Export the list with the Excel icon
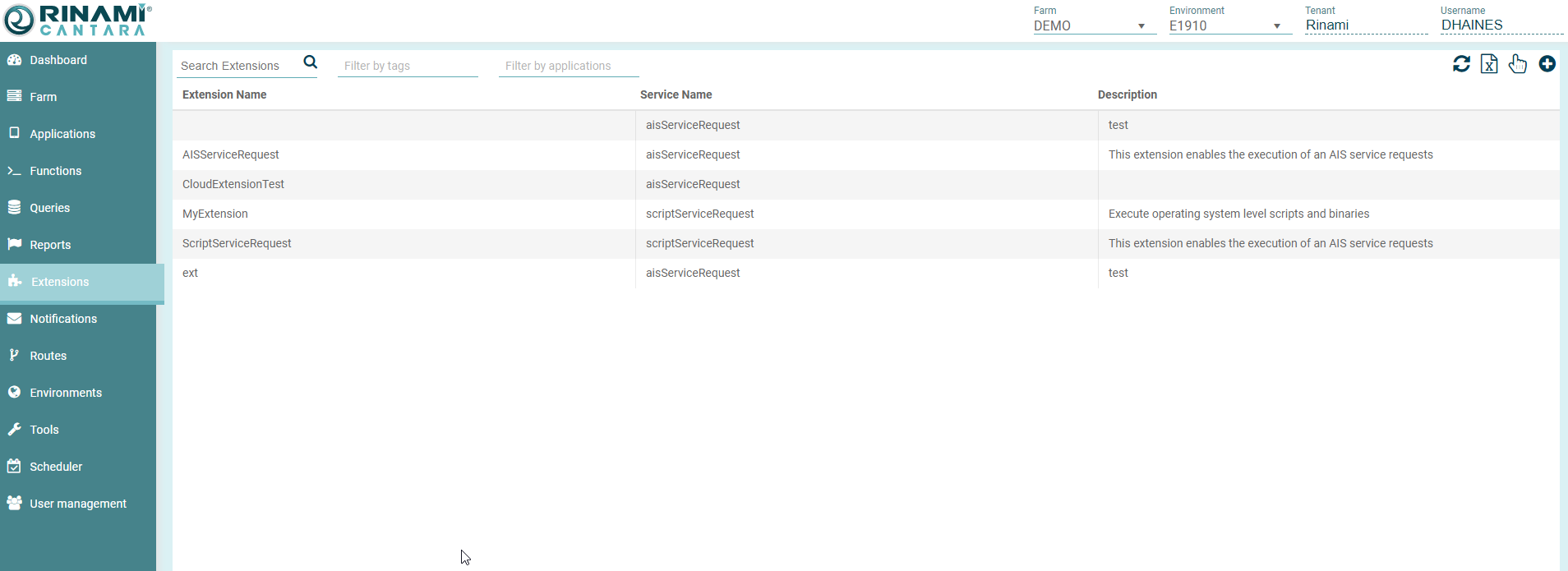Viewport: 1568px width, 571px height. coord(1489,64)
